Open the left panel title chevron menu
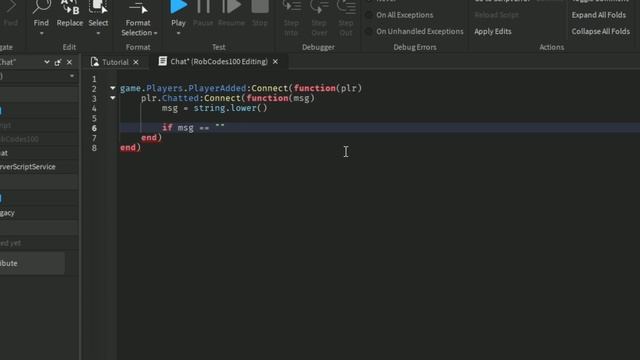Image resolution: width=640 pixels, height=360 pixels. (47, 62)
